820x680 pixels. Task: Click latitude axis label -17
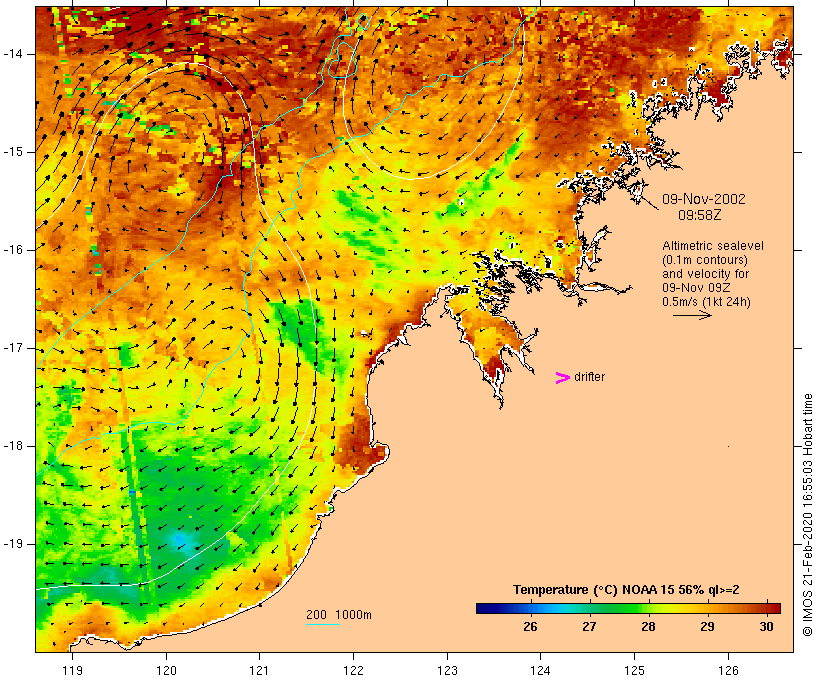(13, 348)
